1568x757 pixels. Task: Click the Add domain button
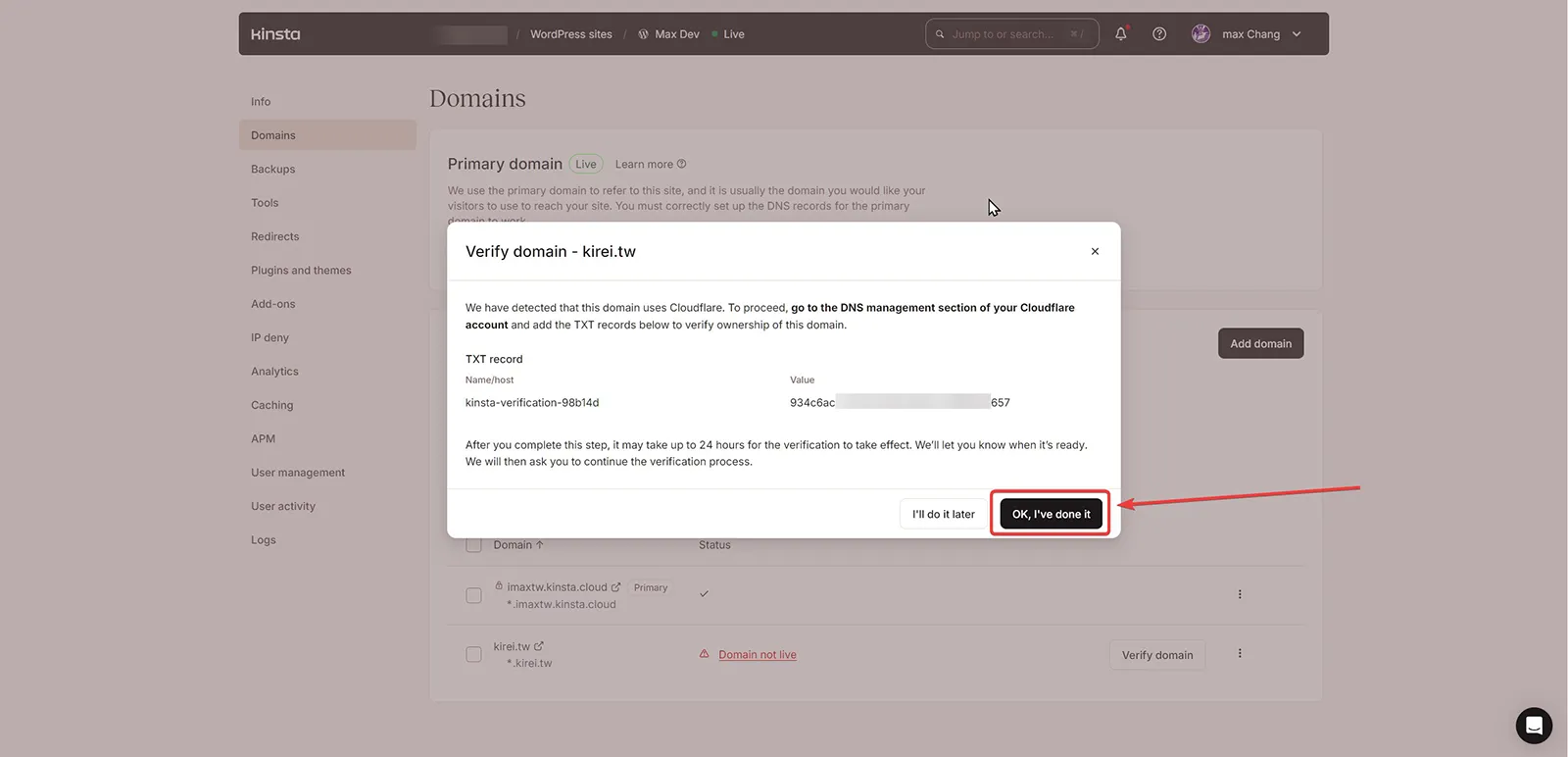click(x=1260, y=343)
